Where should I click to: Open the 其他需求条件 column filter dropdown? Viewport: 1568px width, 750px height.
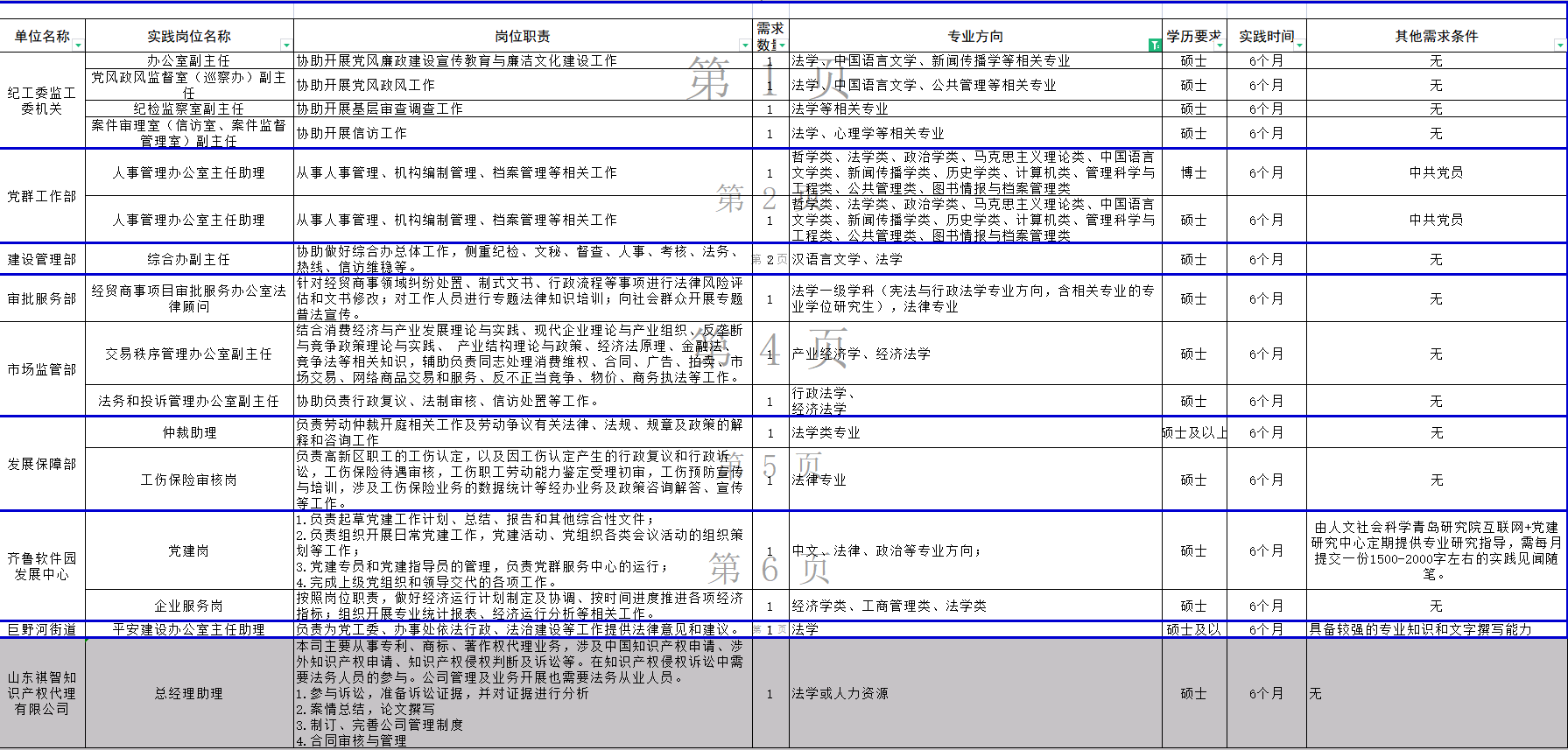1559,46
